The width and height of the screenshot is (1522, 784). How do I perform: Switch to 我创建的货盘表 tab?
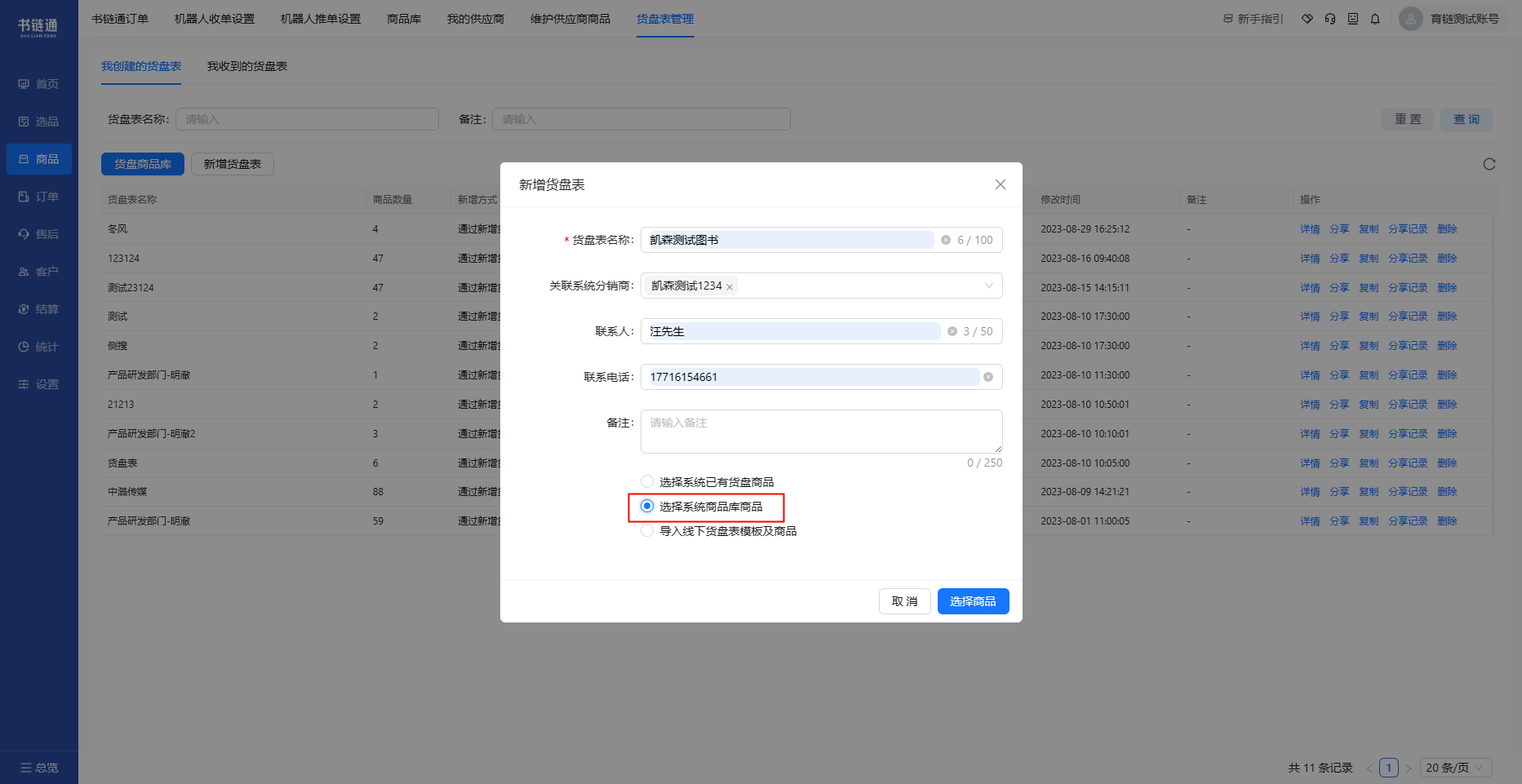click(x=141, y=66)
